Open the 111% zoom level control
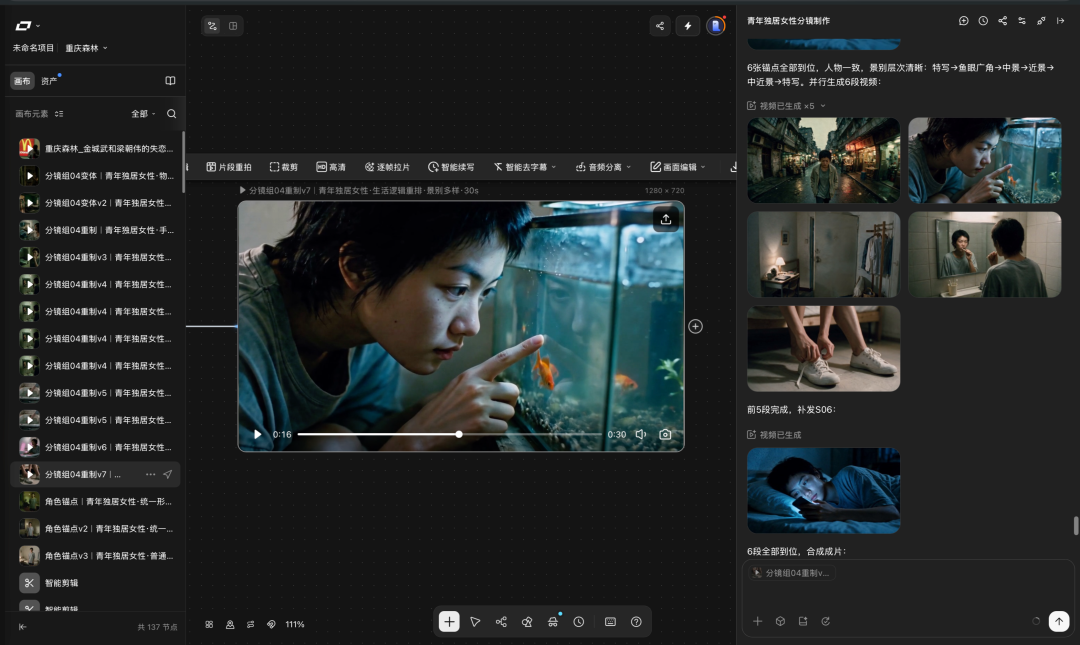The image size is (1080, 645). [295, 624]
